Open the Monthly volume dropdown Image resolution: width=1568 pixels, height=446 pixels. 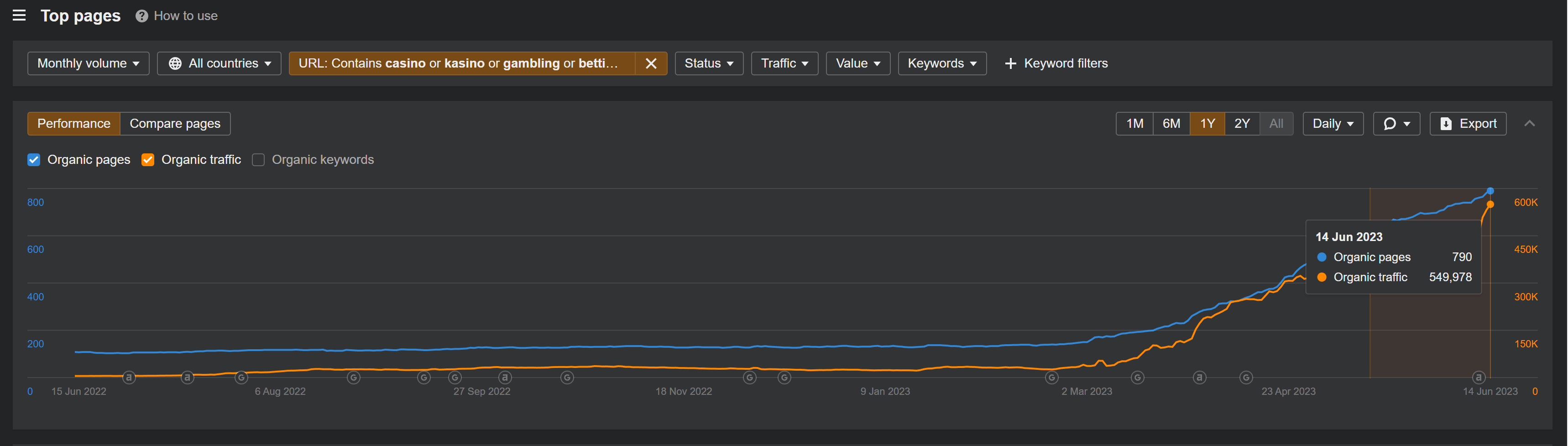88,63
